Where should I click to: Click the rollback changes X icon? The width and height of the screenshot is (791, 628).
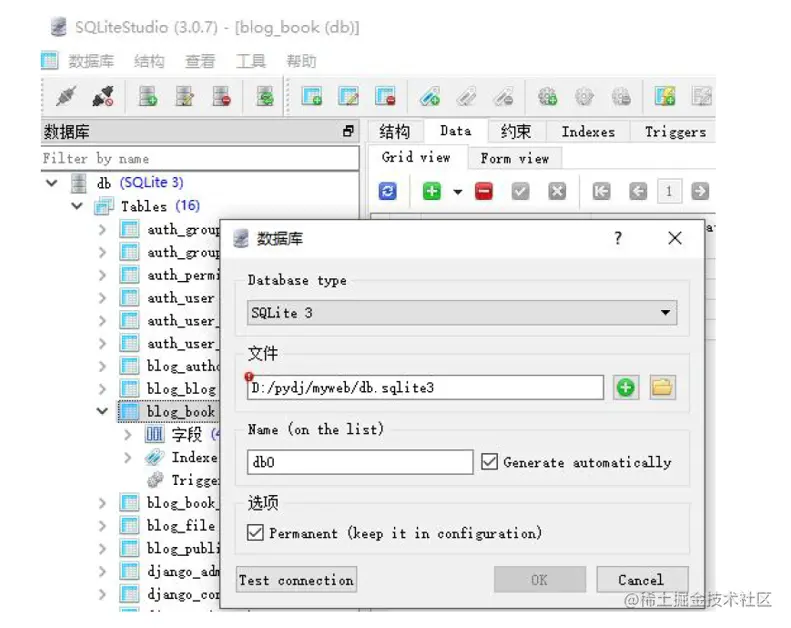click(557, 191)
